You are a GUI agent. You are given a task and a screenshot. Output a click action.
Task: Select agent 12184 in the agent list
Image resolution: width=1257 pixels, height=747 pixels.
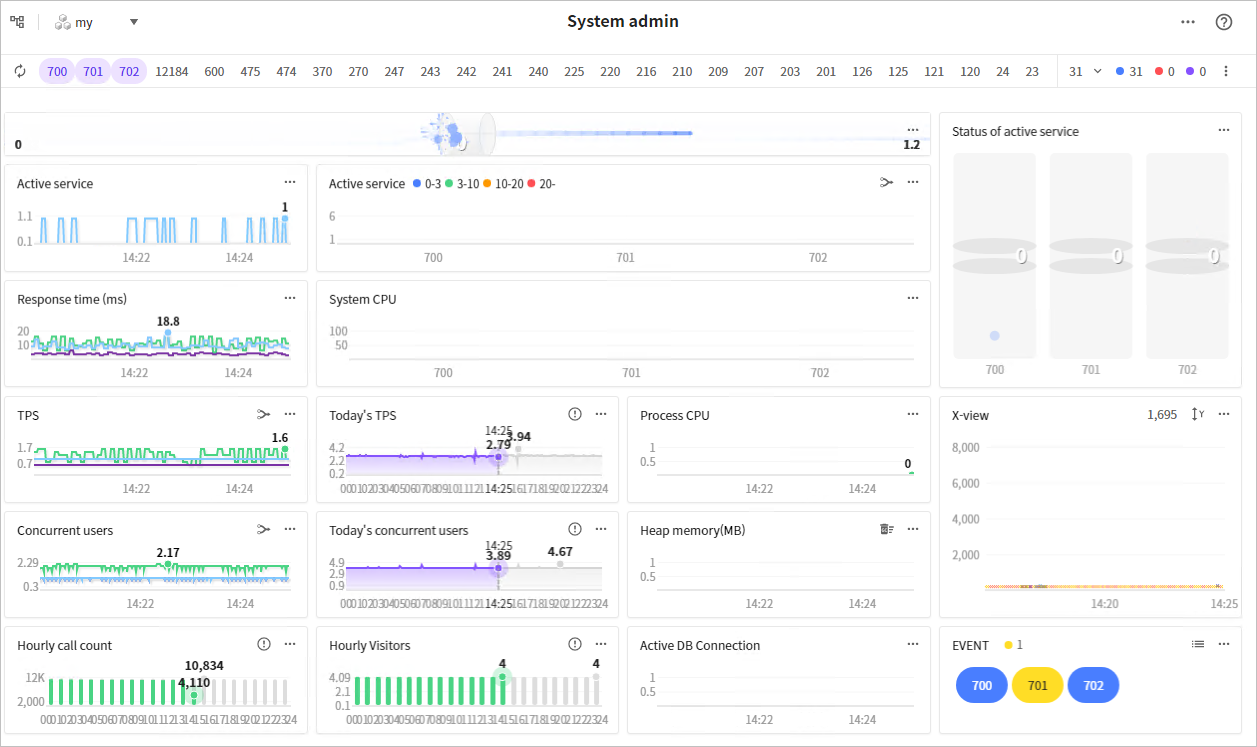click(x=171, y=71)
